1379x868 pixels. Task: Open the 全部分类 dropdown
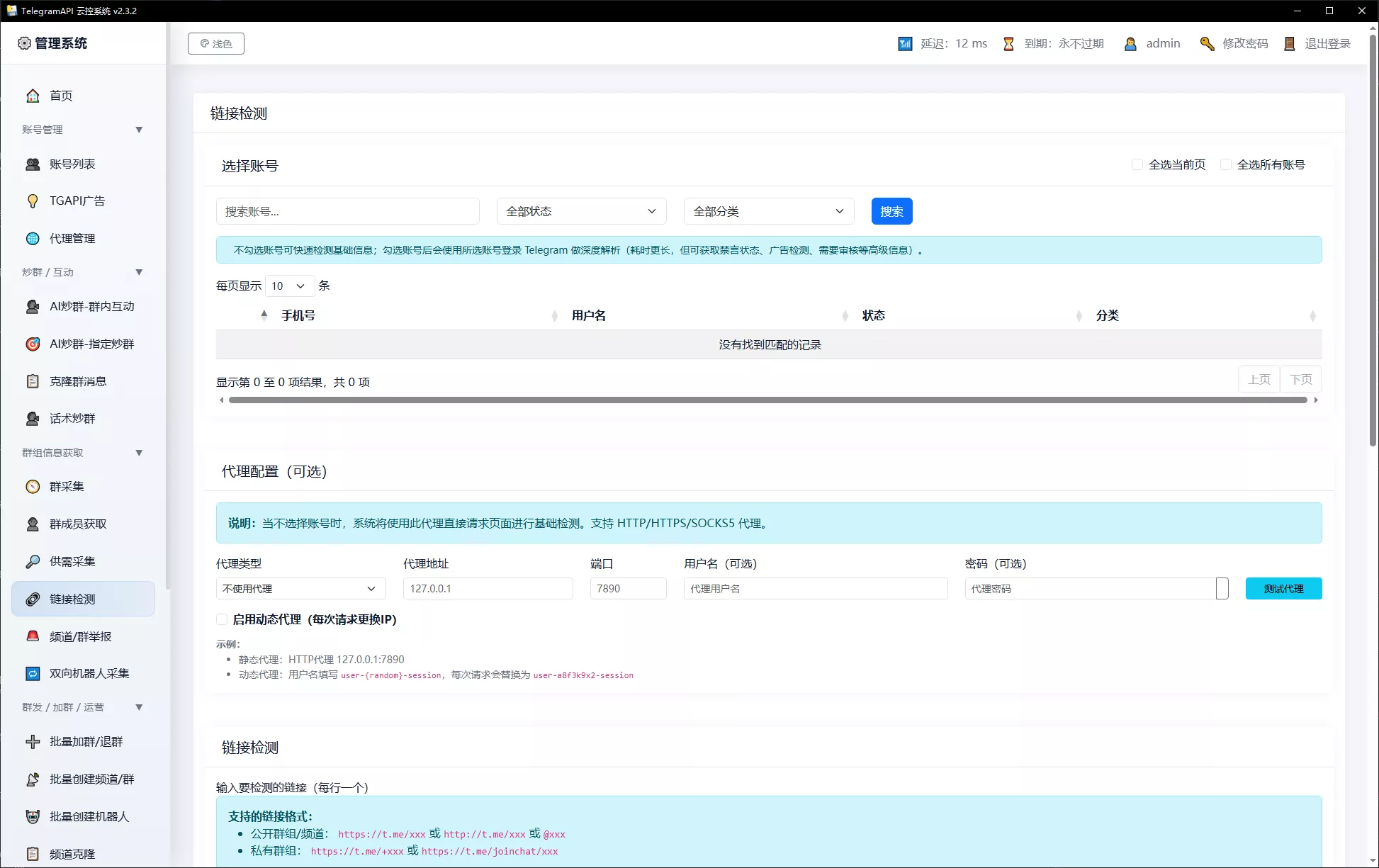(769, 211)
